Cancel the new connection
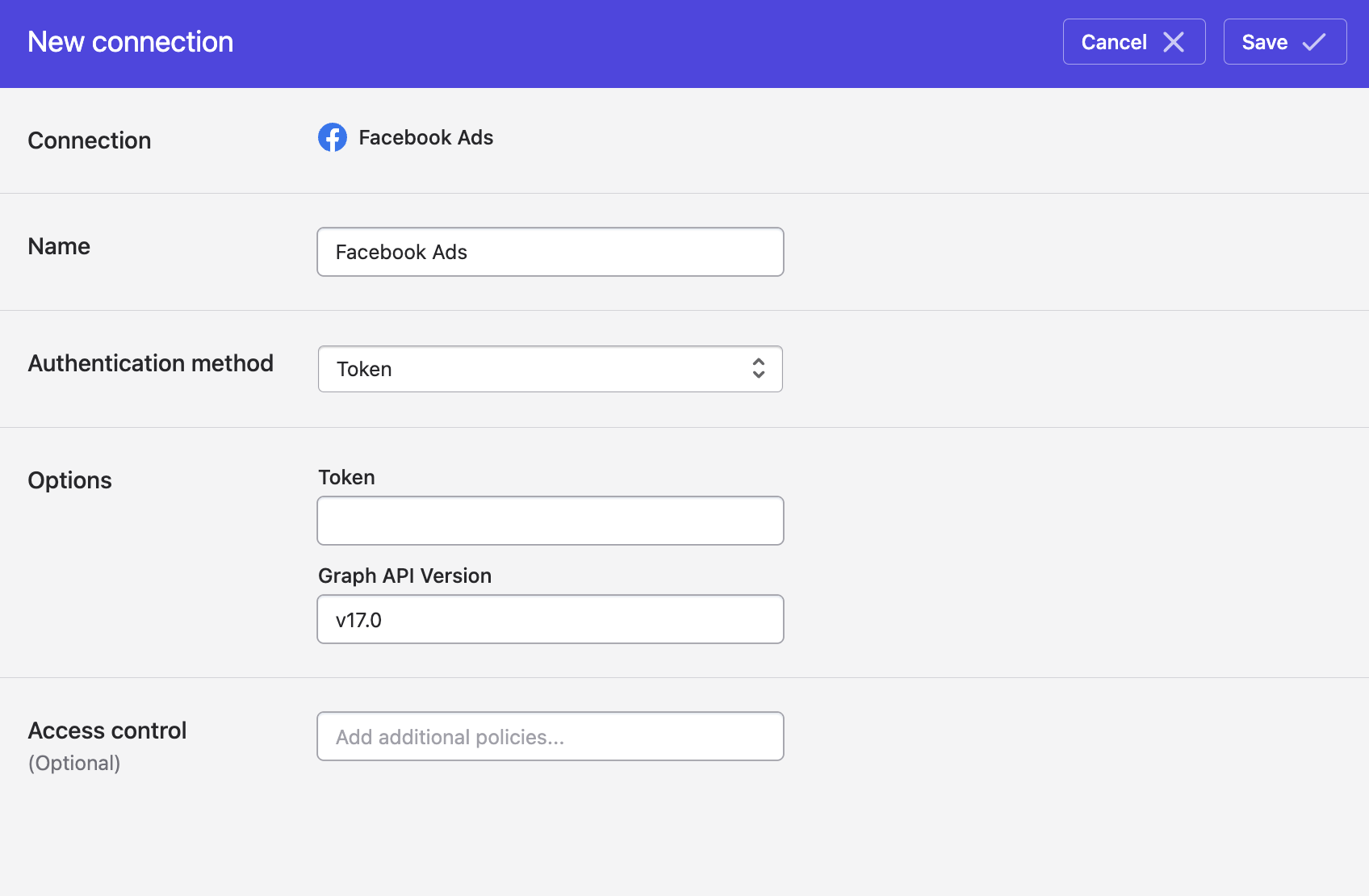The height and width of the screenshot is (896, 1369). pos(1134,42)
